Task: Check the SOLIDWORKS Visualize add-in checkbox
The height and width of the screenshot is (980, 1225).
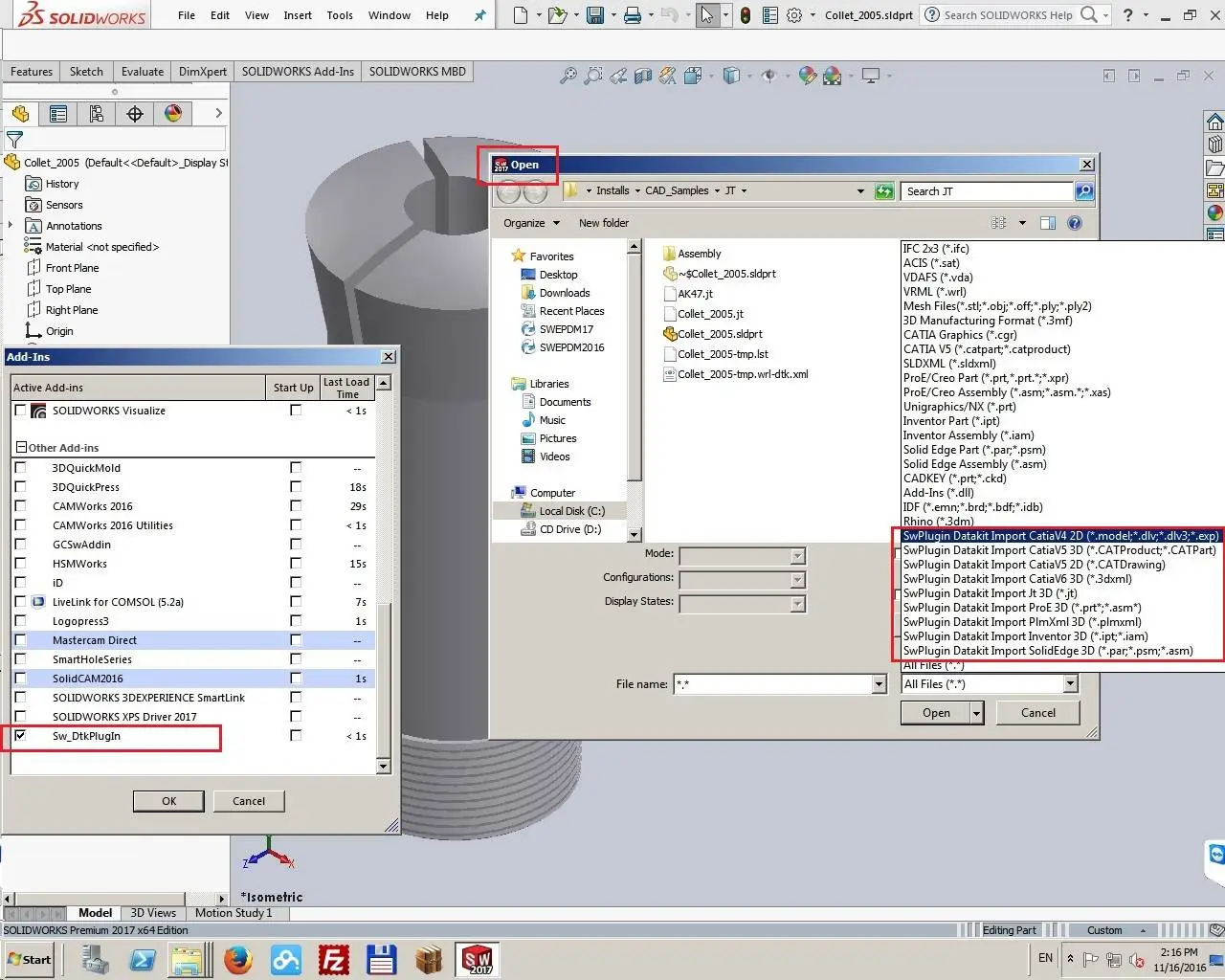Action: (x=20, y=411)
